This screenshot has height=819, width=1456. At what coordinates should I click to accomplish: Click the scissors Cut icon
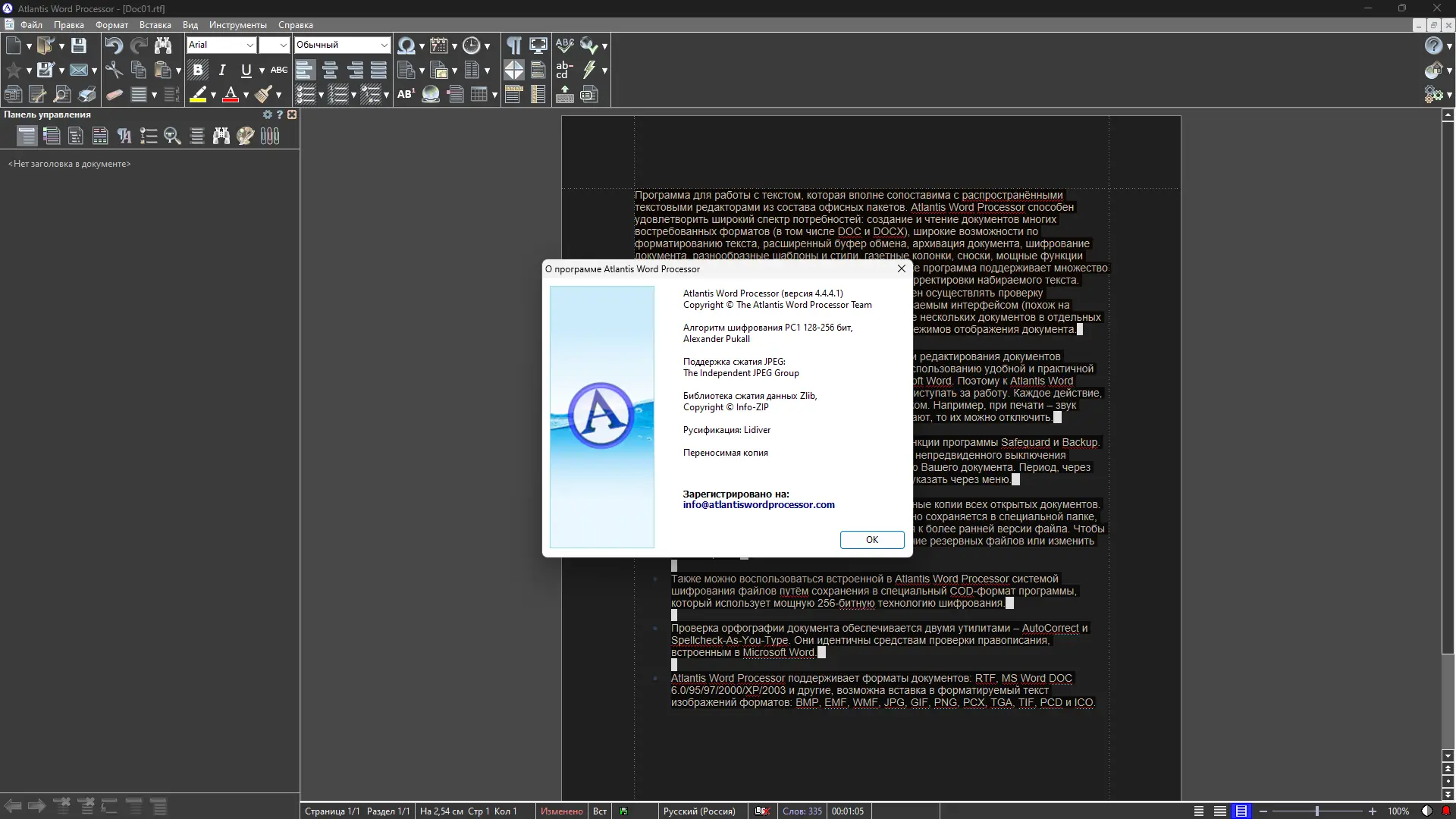pyautogui.click(x=114, y=71)
